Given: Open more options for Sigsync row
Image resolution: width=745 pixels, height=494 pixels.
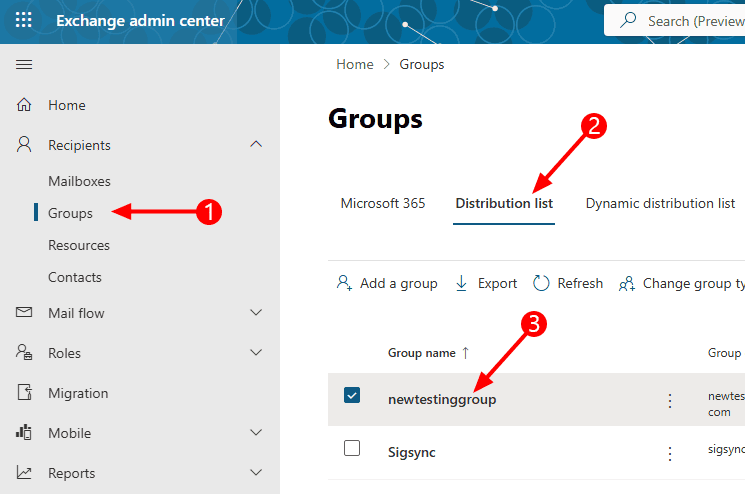Looking at the screenshot, I should [670, 453].
